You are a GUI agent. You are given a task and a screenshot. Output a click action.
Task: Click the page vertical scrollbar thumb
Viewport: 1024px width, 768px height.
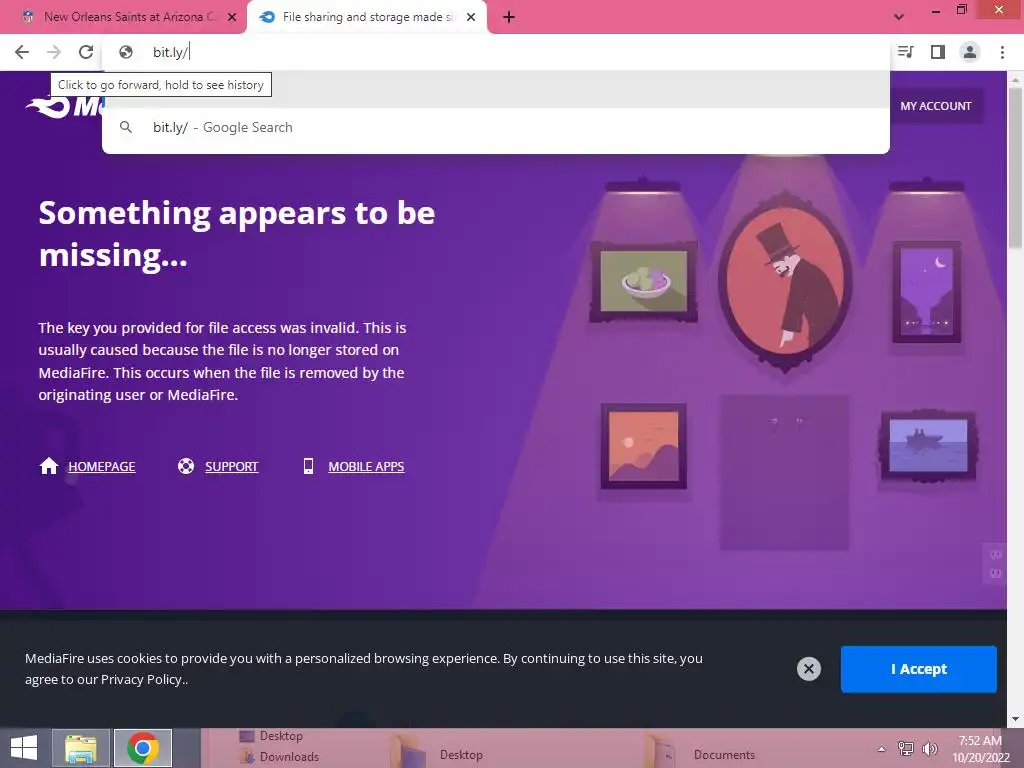coord(1015,167)
